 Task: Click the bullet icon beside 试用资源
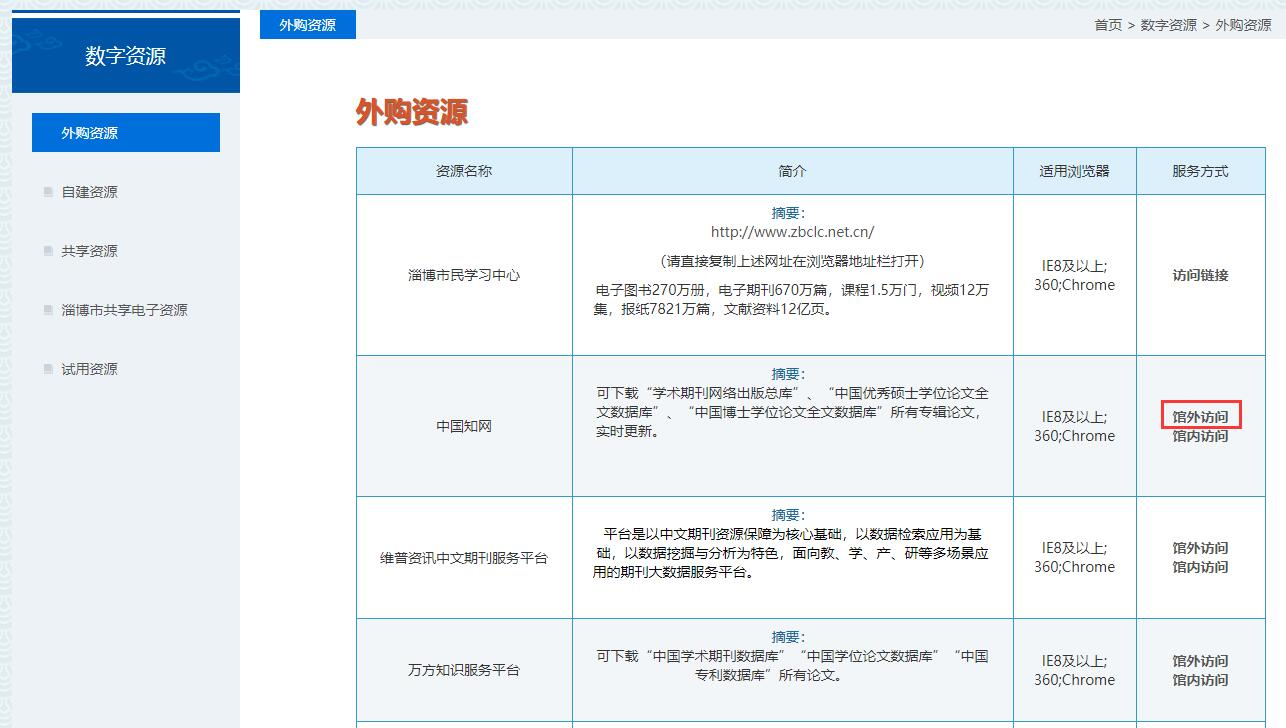tap(48, 369)
